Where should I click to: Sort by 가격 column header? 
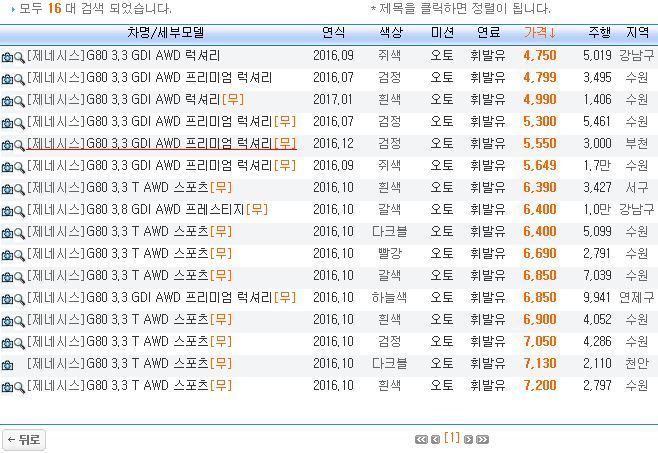(540, 33)
